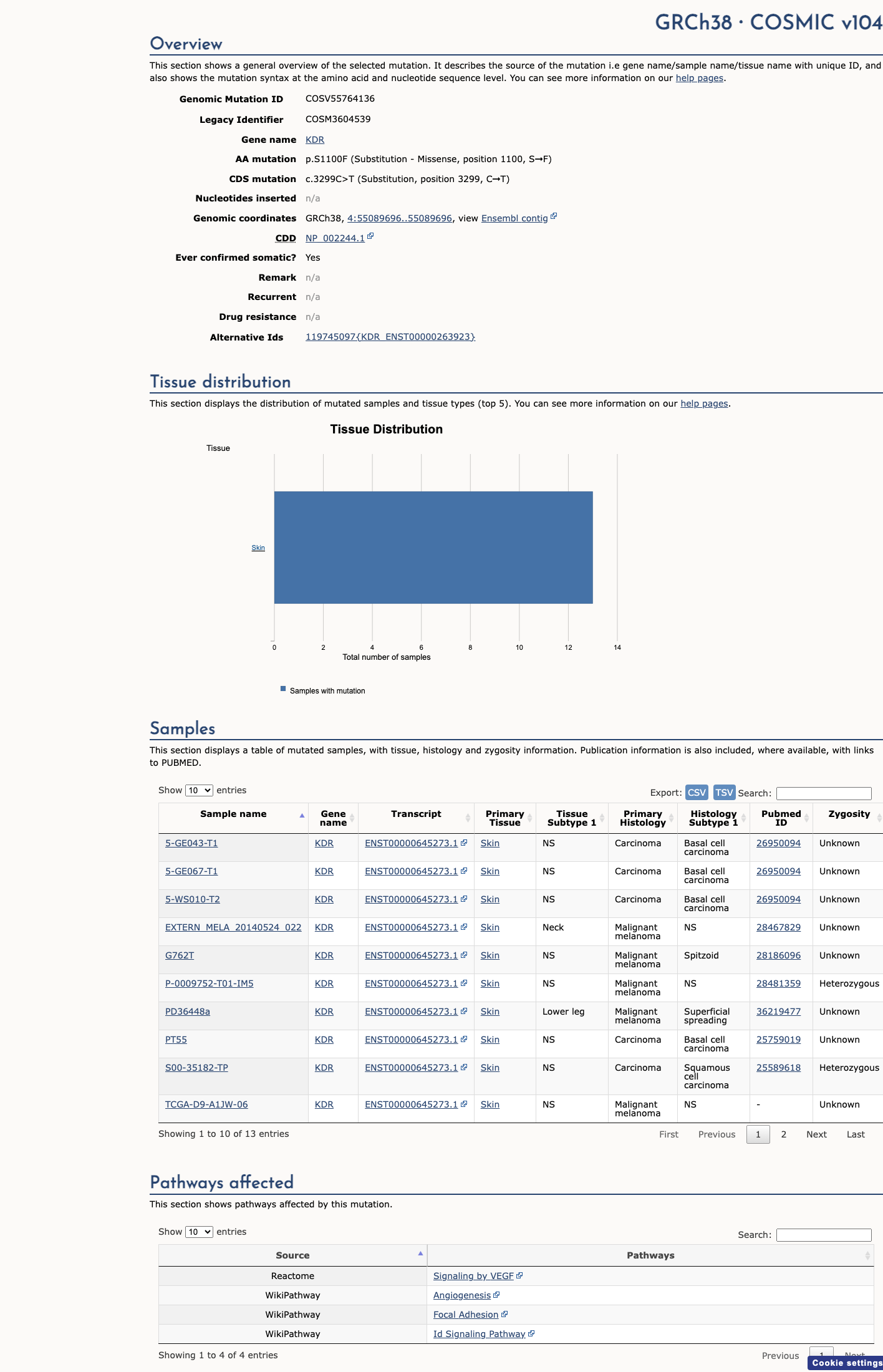Viewport: 883px width, 1372px height.
Task: Click external link icon in S00-35182-TP transcript cell
Action: [x=464, y=1067]
